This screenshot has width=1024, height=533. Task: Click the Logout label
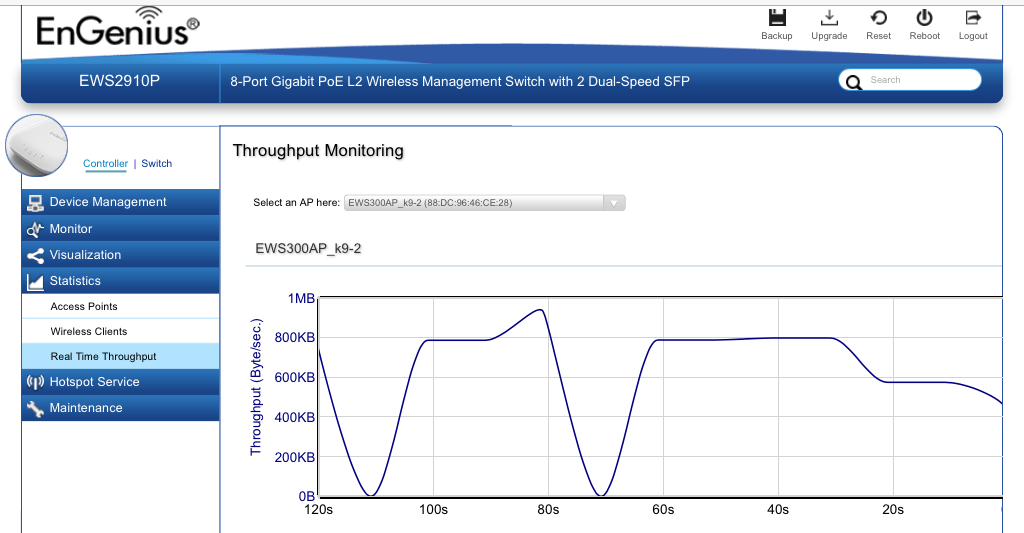point(973,36)
